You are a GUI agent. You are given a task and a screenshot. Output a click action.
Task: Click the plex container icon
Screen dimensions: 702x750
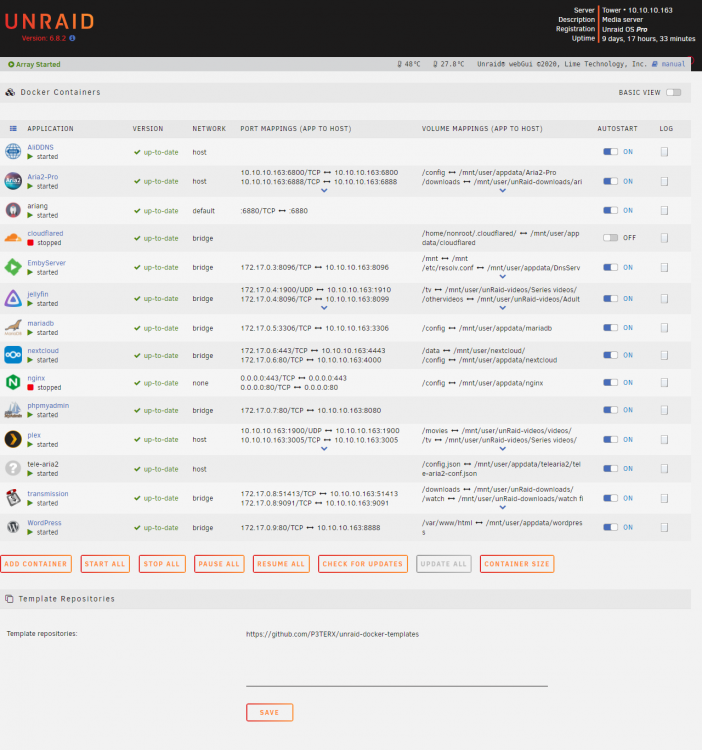tap(13, 439)
